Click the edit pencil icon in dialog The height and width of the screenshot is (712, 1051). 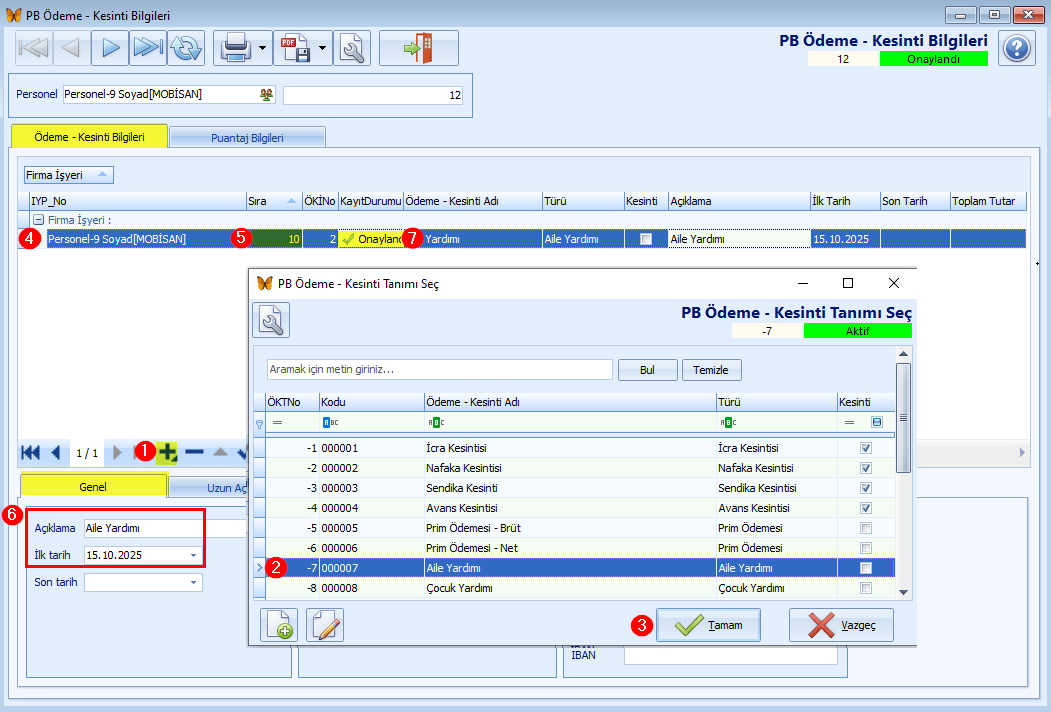click(x=326, y=625)
